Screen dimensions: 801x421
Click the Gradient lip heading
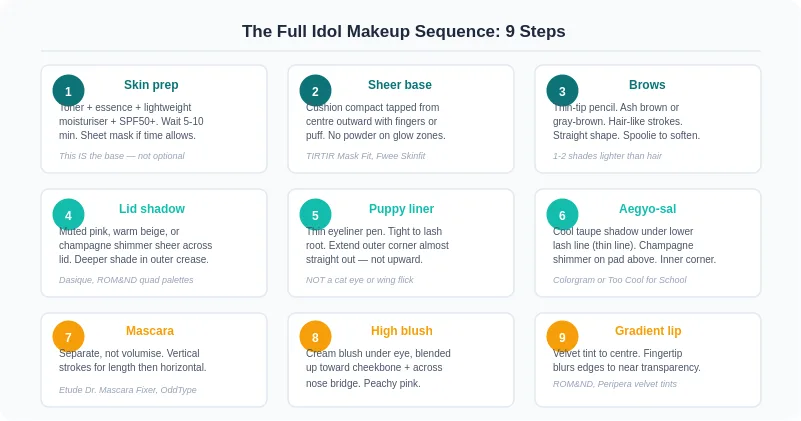pyautogui.click(x=648, y=331)
